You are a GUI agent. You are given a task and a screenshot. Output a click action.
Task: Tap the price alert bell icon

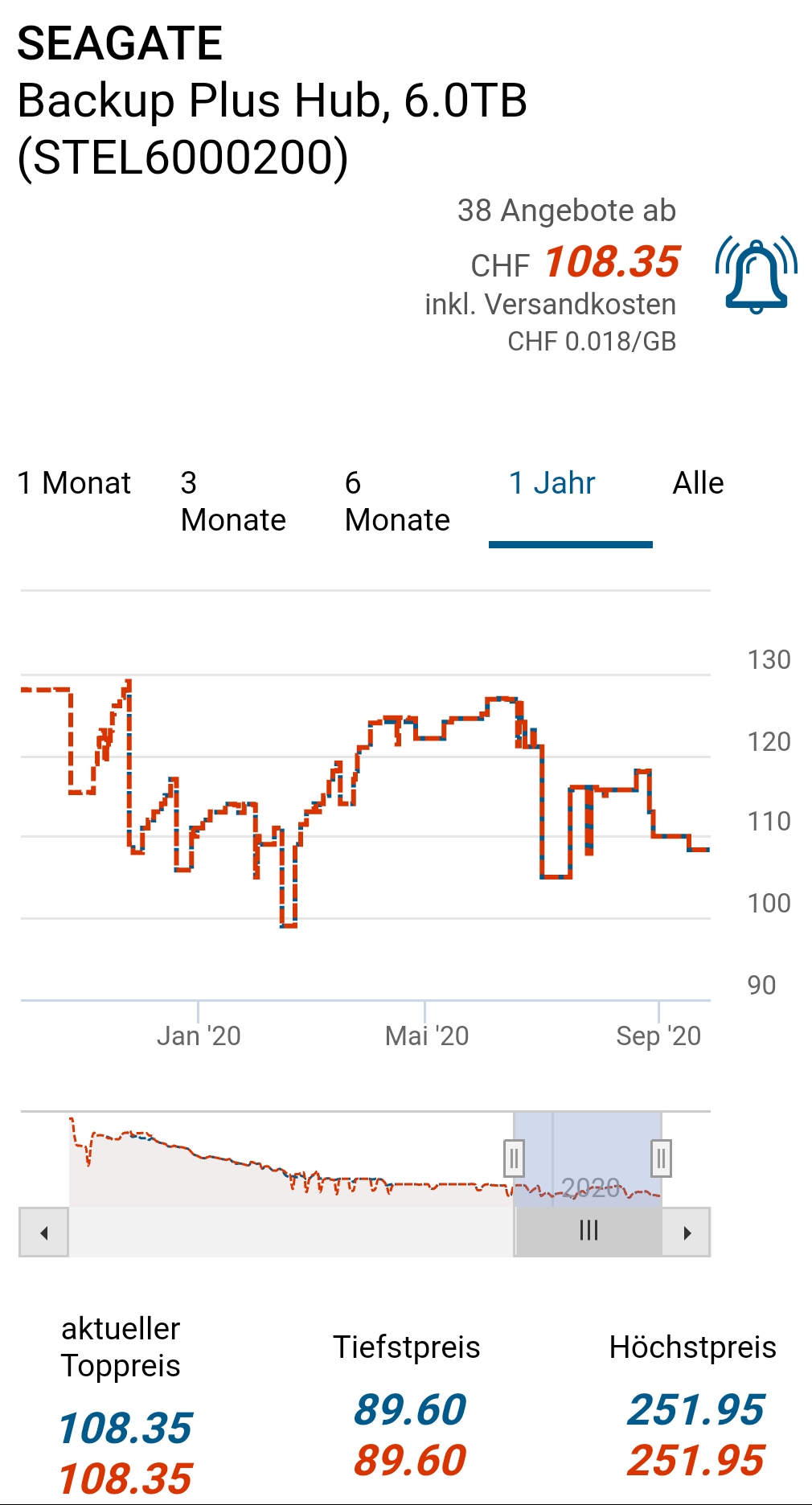(756, 275)
